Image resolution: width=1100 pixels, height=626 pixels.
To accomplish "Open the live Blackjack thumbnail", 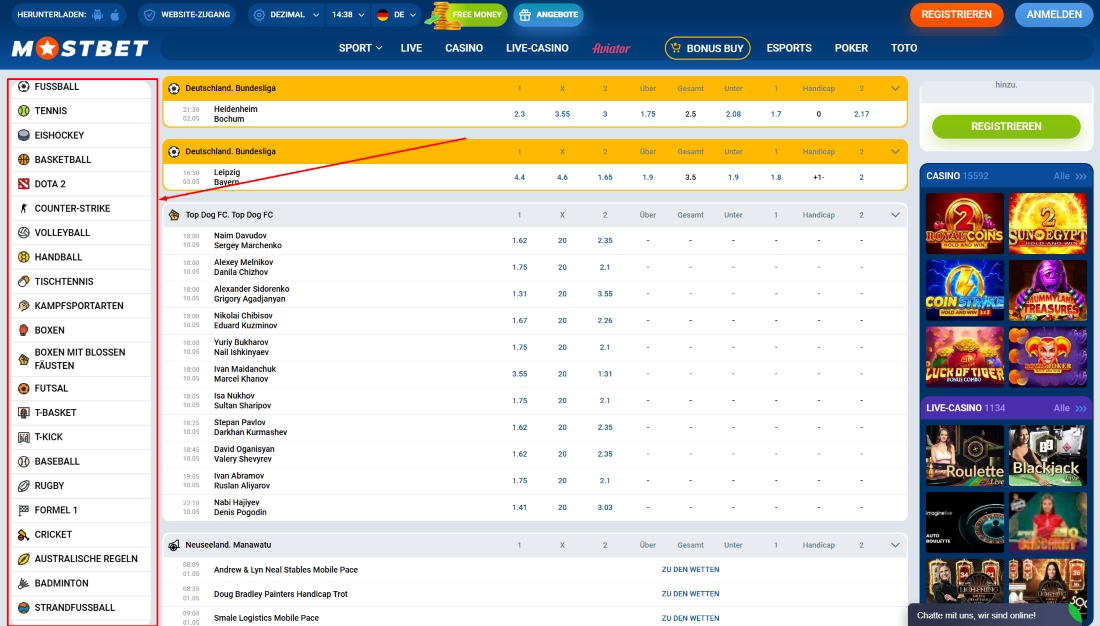I will (x=1047, y=455).
